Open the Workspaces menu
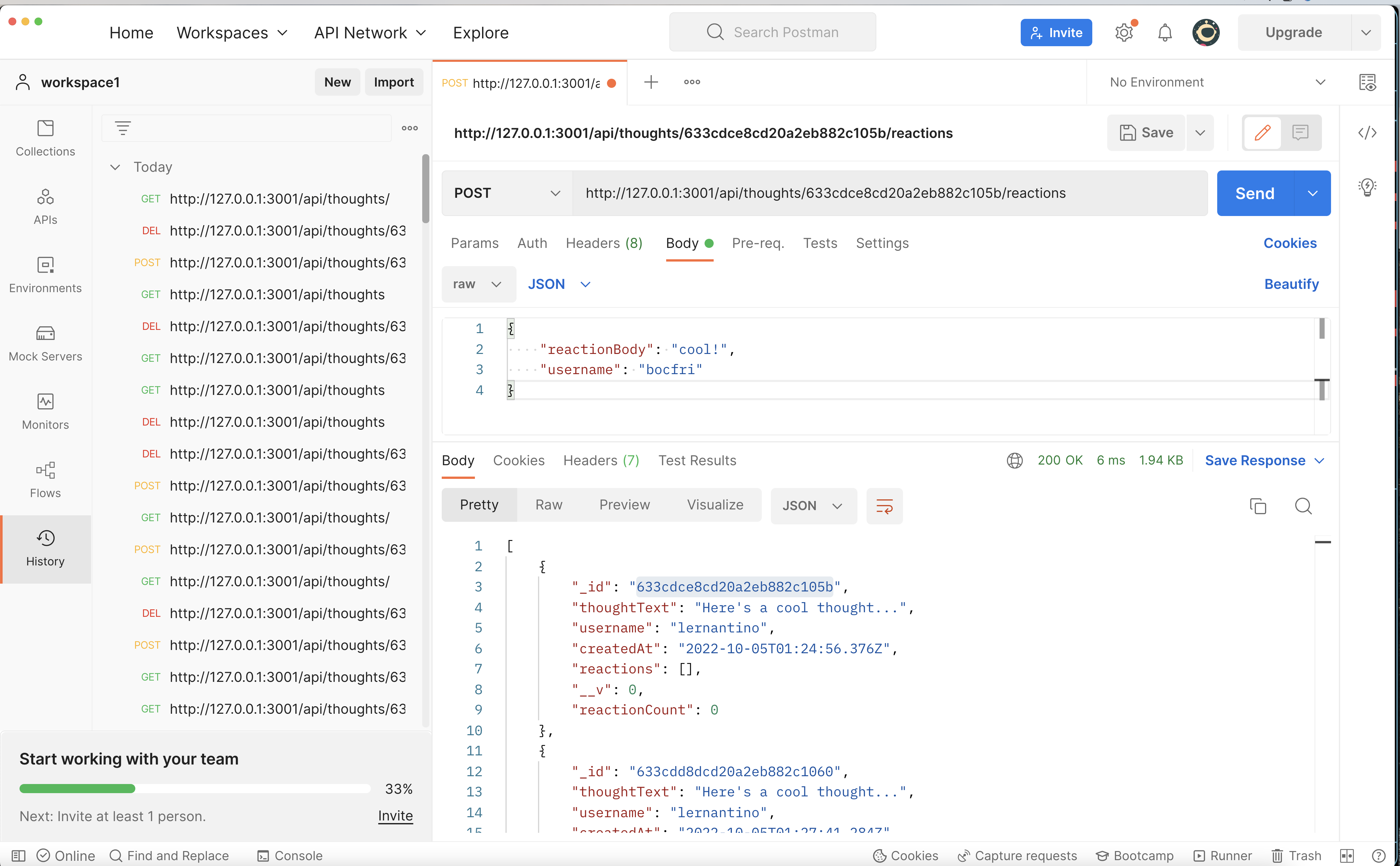The height and width of the screenshot is (866, 1400). 232,33
